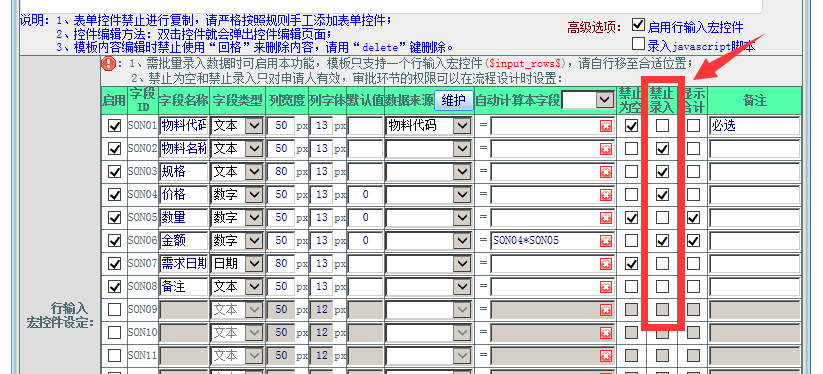Disable 启用行输入宏控件 checkbox
The image size is (823, 374).
[x=638, y=25]
